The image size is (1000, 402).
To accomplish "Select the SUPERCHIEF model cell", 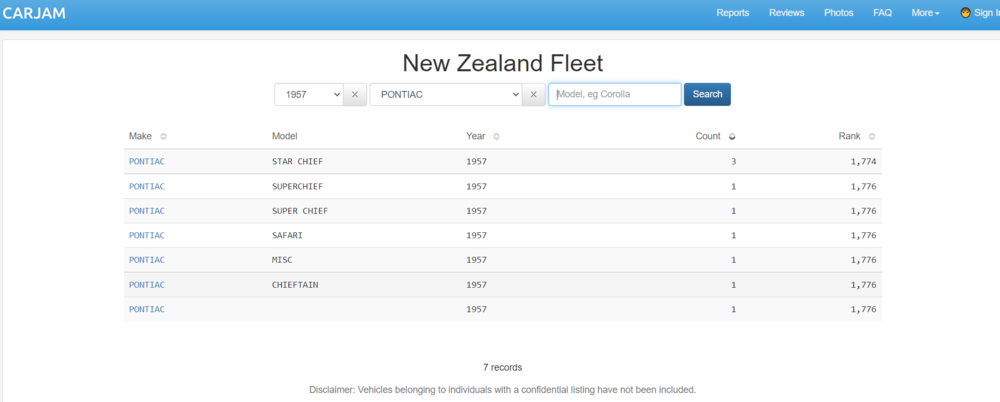I will pyautogui.click(x=297, y=186).
